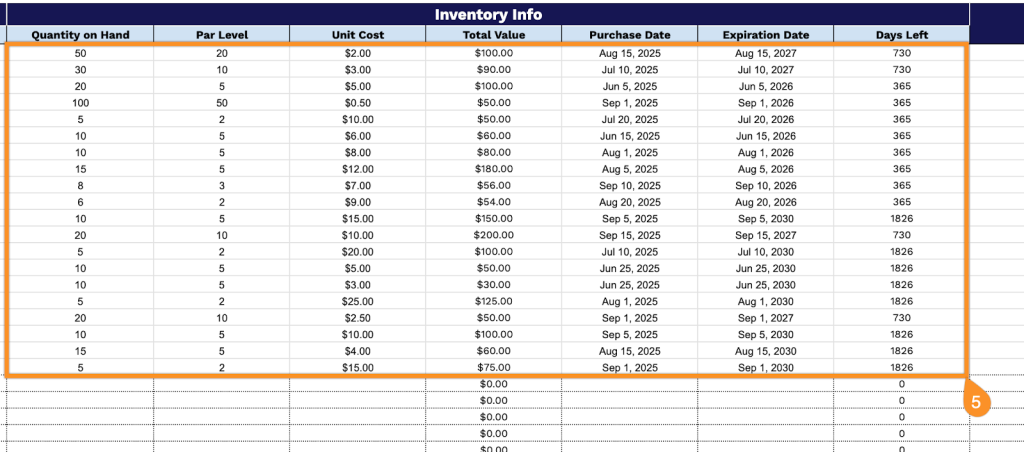The width and height of the screenshot is (1024, 452).
Task: Click the Days Left column header
Action: point(901,35)
